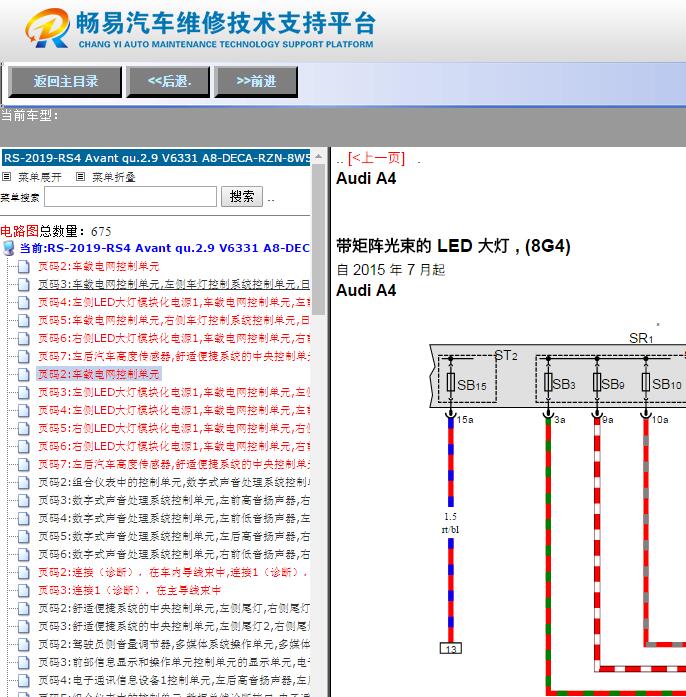Go back with the <<后退 button

coord(168,81)
